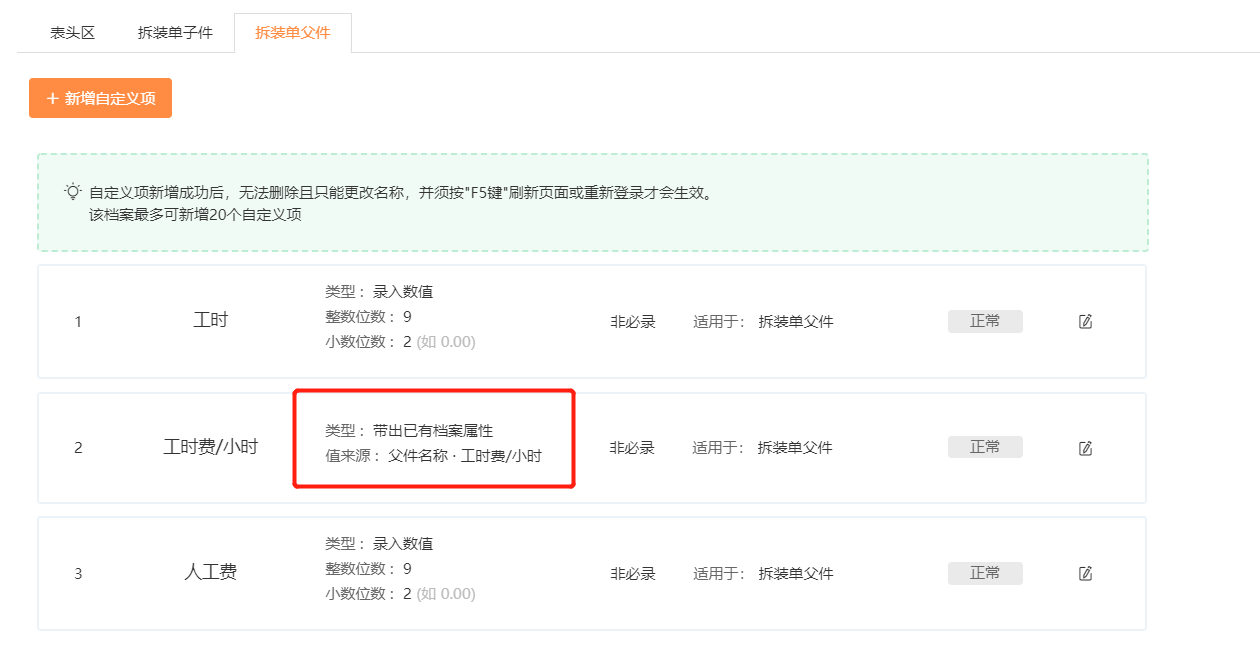Switch to the 表头区 tab
This screenshot has width=1260, height=663.
tap(72, 33)
